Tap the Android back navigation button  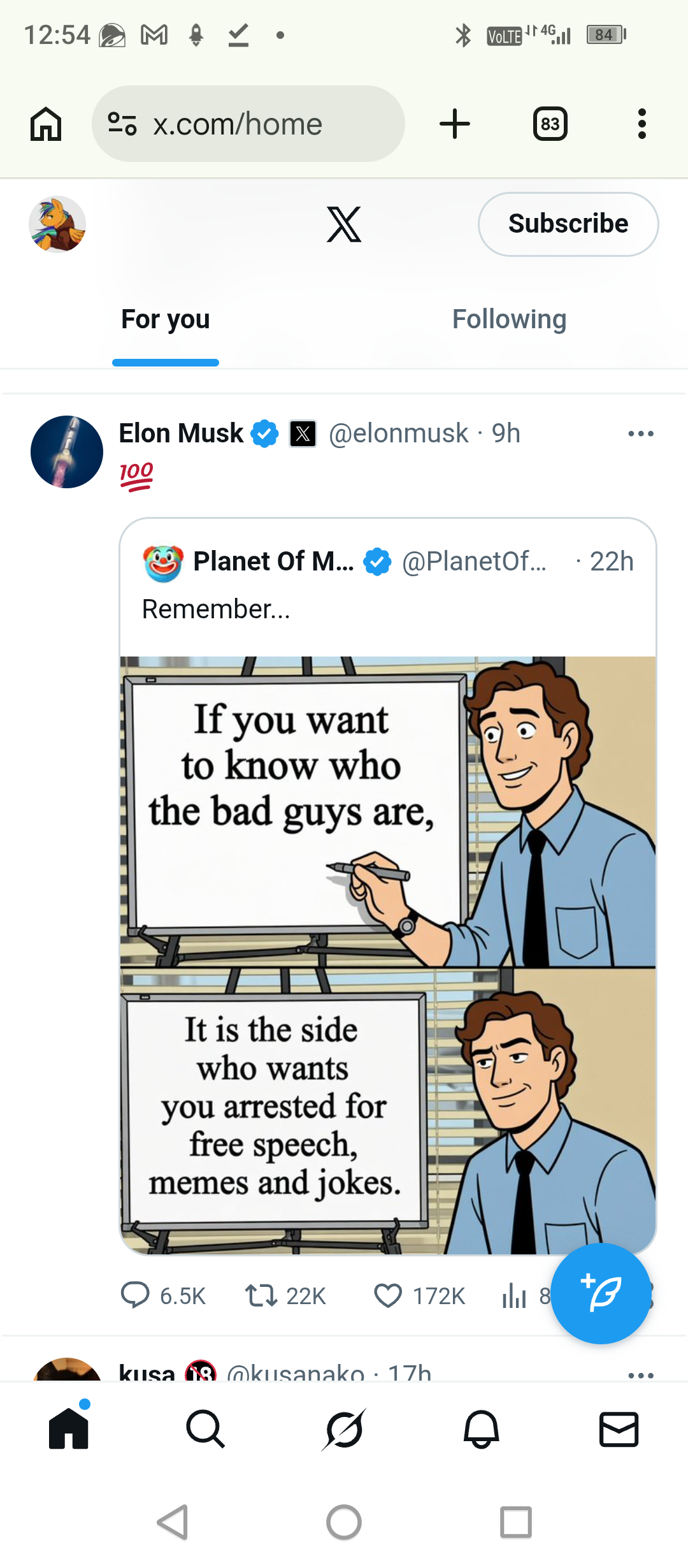[173, 1522]
